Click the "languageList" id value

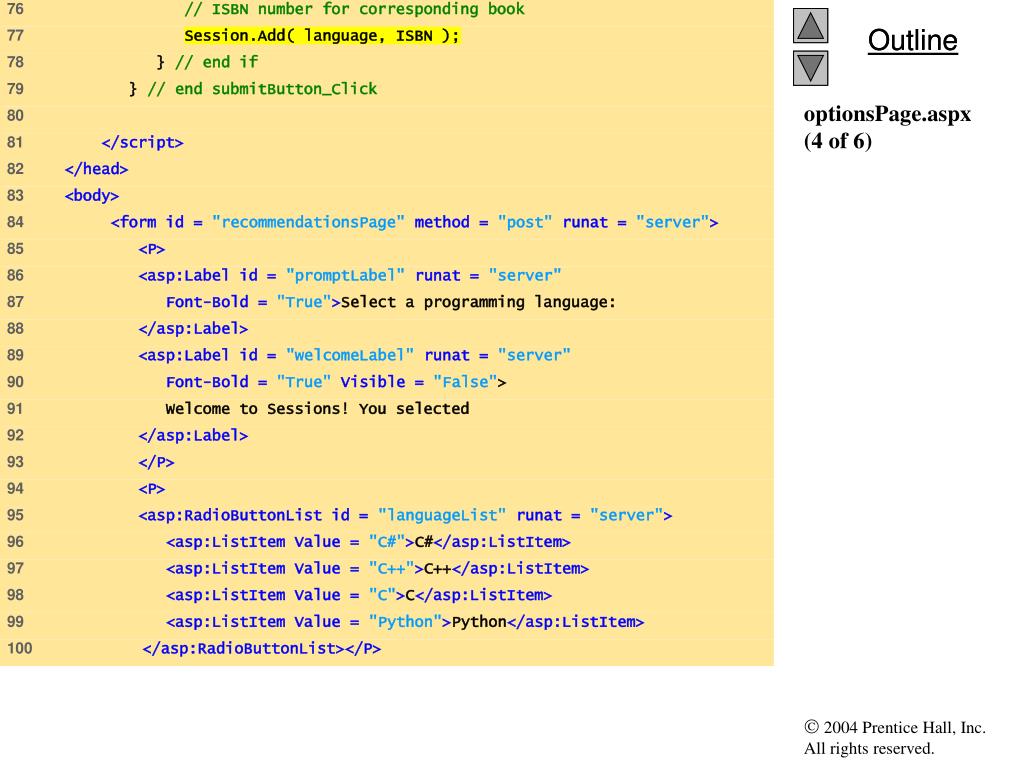(442, 515)
